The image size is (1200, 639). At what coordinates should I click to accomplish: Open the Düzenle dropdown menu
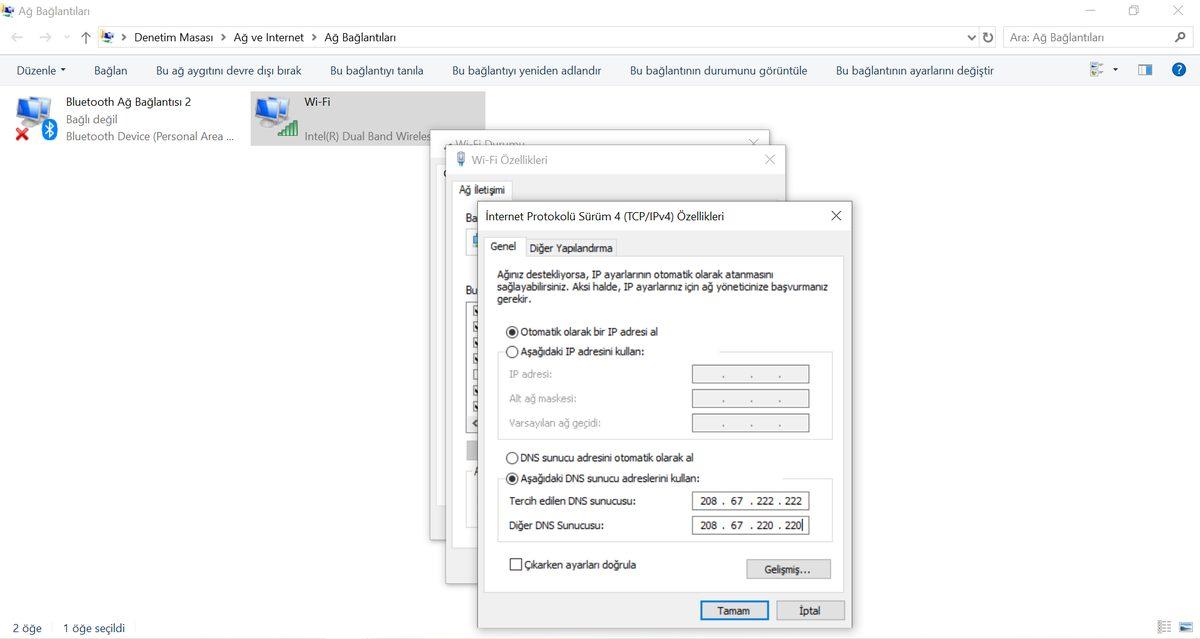[40, 69]
